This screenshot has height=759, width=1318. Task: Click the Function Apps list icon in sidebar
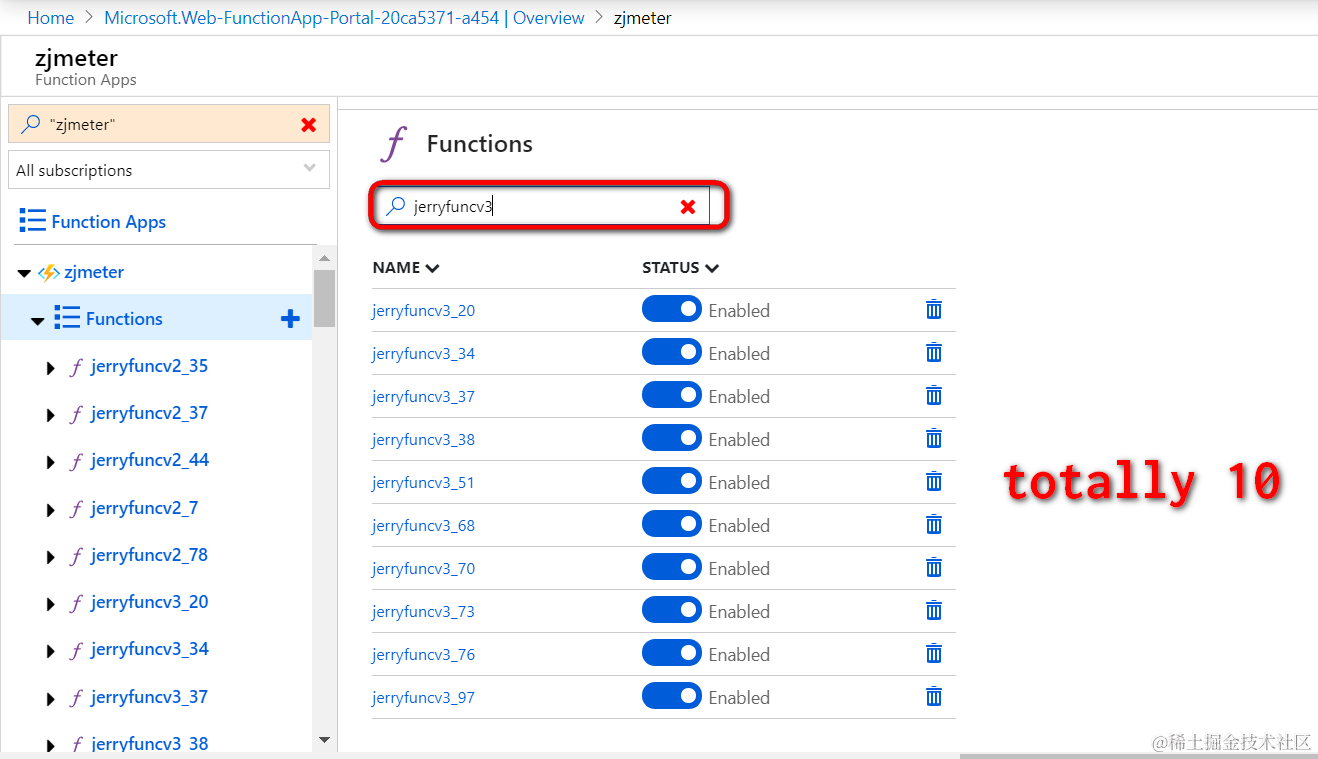(32, 221)
